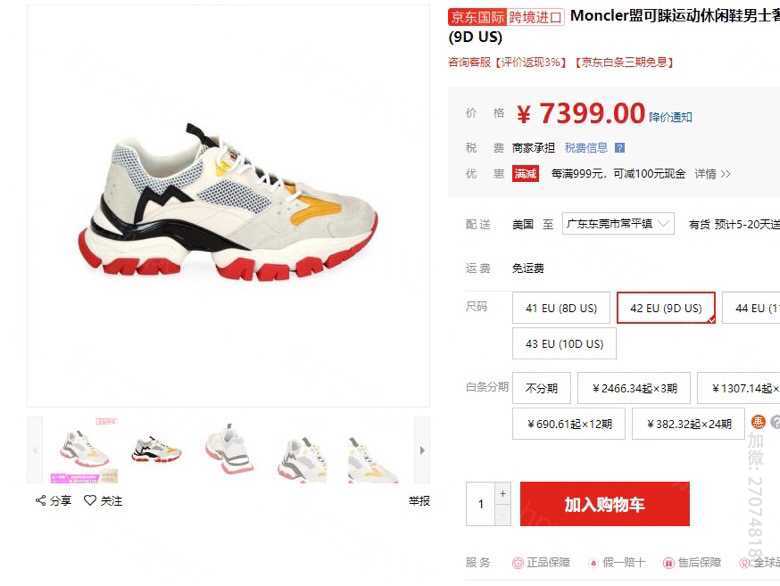Screen dimensions: 780x586
Task: Click the authentic guarantee service icon
Action: pyautogui.click(x=518, y=563)
